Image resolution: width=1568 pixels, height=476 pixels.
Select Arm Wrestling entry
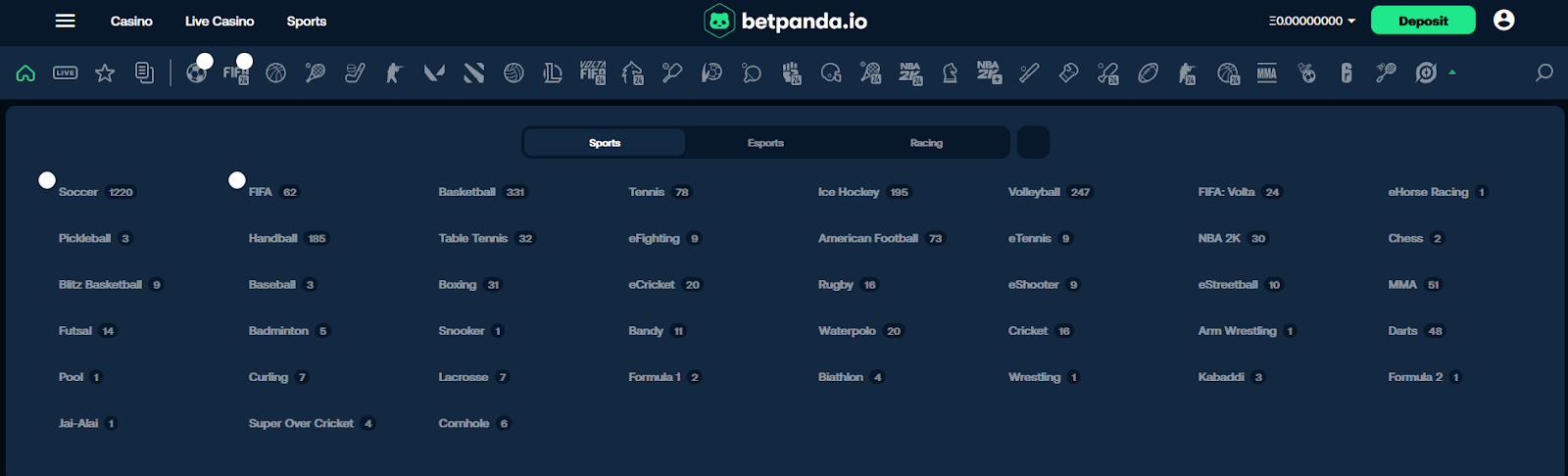pyautogui.click(x=1248, y=330)
